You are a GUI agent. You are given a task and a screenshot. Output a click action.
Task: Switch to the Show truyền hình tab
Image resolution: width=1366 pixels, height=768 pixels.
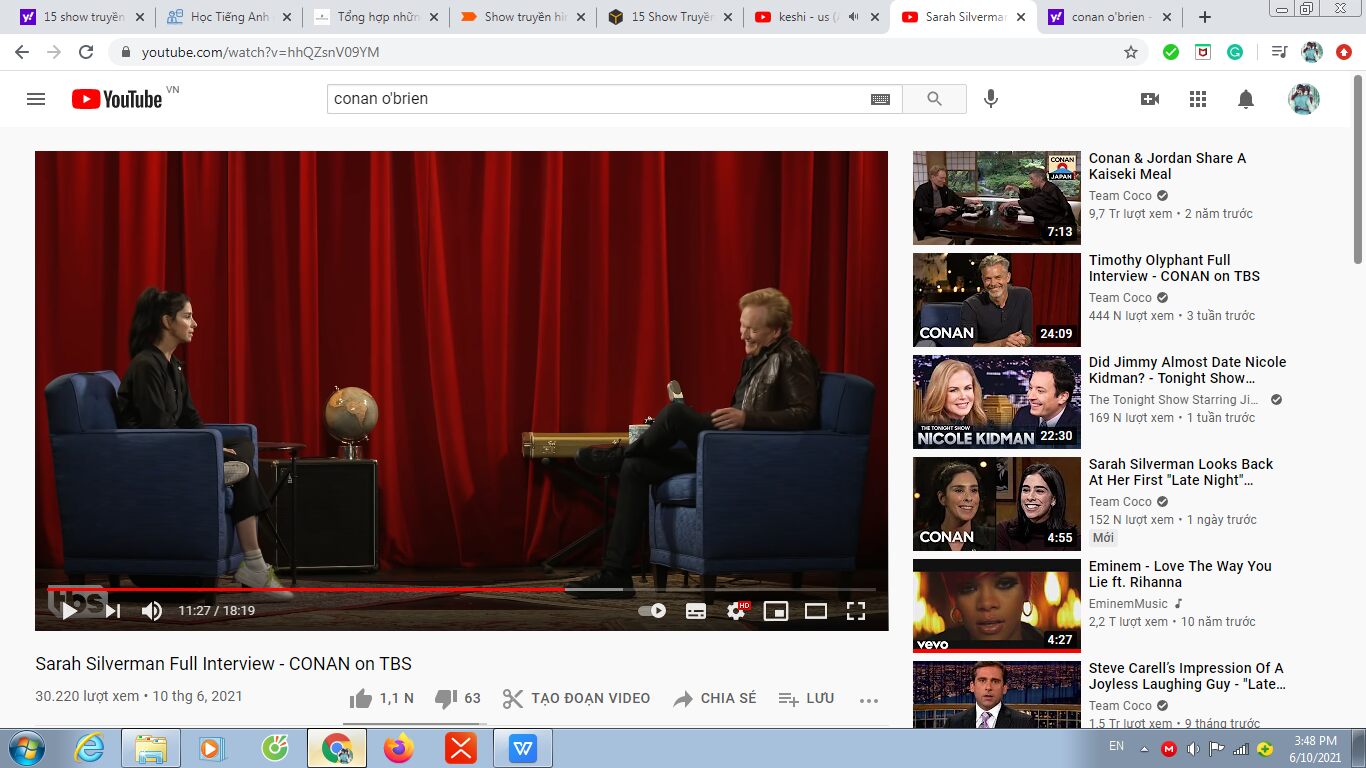pyautogui.click(x=523, y=17)
